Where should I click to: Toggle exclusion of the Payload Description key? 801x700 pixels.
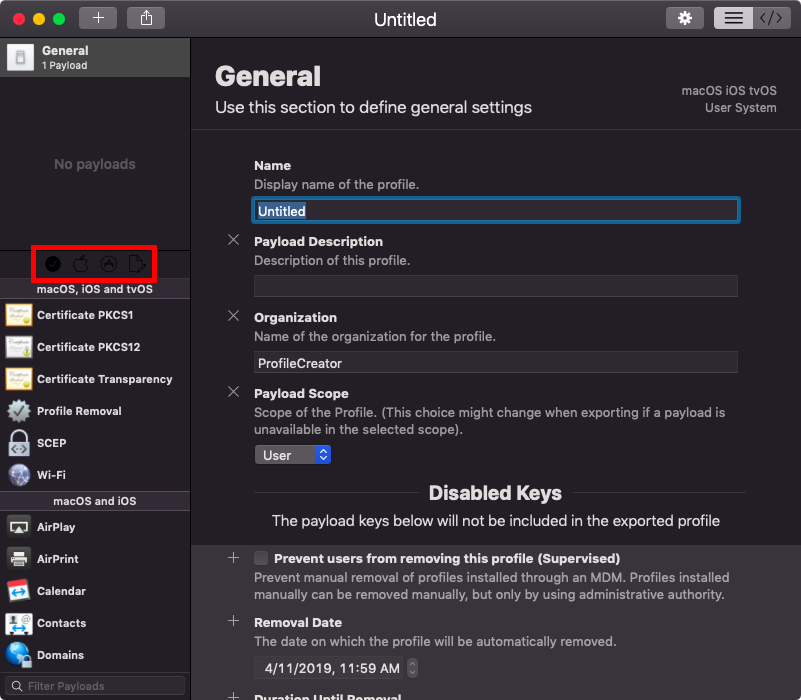click(233, 240)
